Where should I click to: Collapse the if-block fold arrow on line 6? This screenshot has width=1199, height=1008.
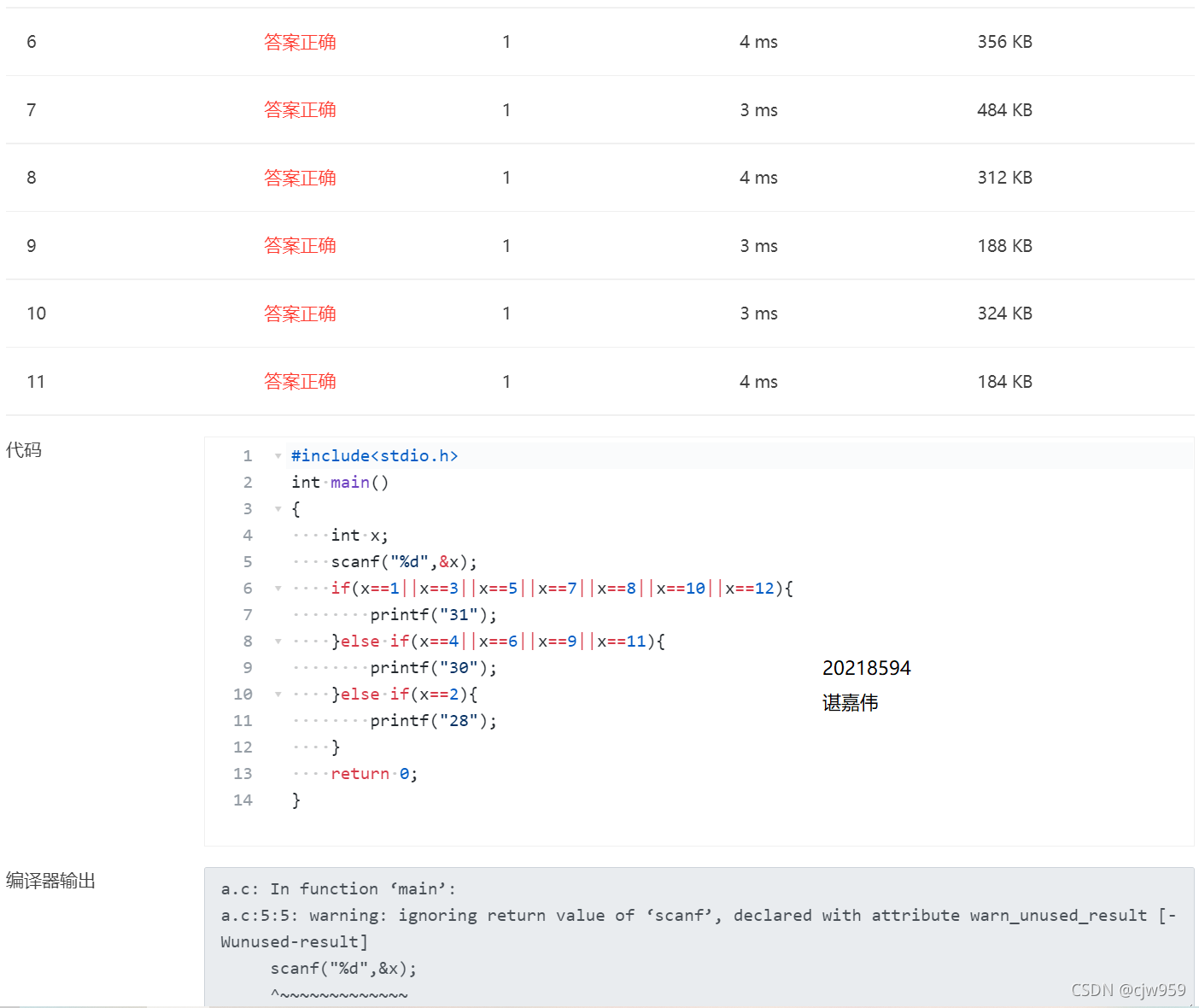coord(278,589)
